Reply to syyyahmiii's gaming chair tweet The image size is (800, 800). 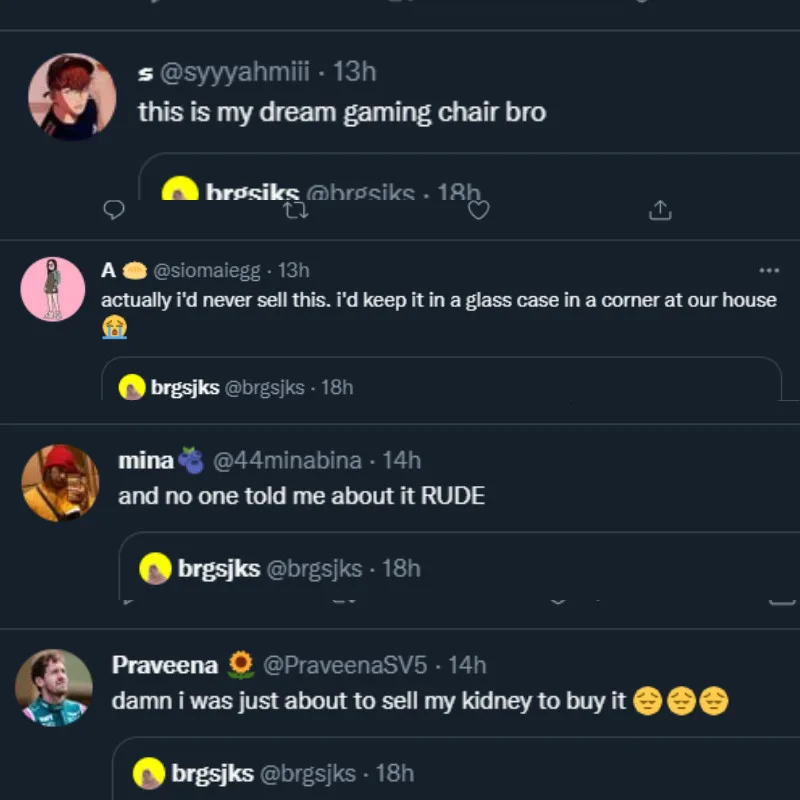tap(115, 210)
